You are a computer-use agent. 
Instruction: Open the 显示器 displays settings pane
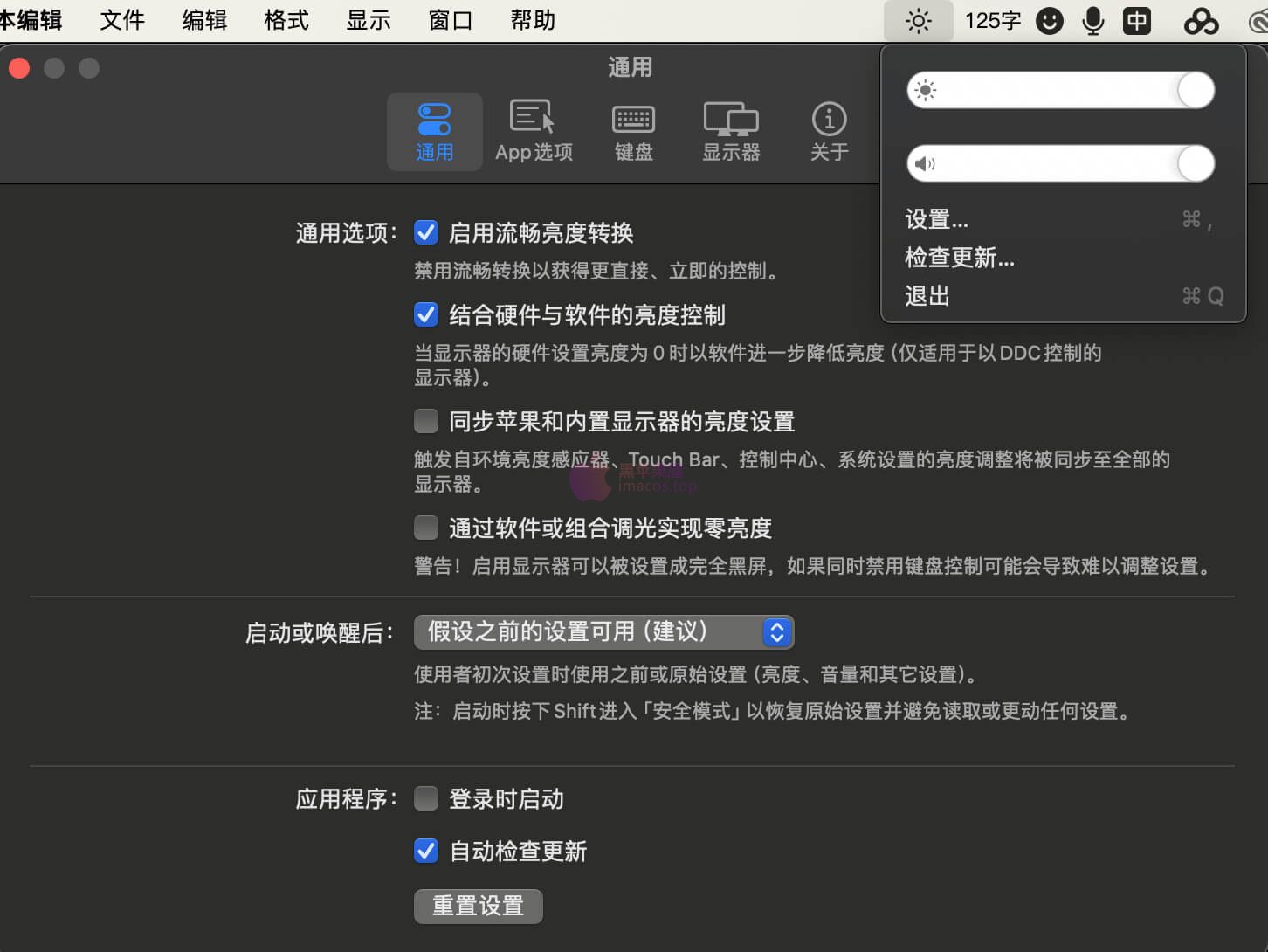coord(731,131)
